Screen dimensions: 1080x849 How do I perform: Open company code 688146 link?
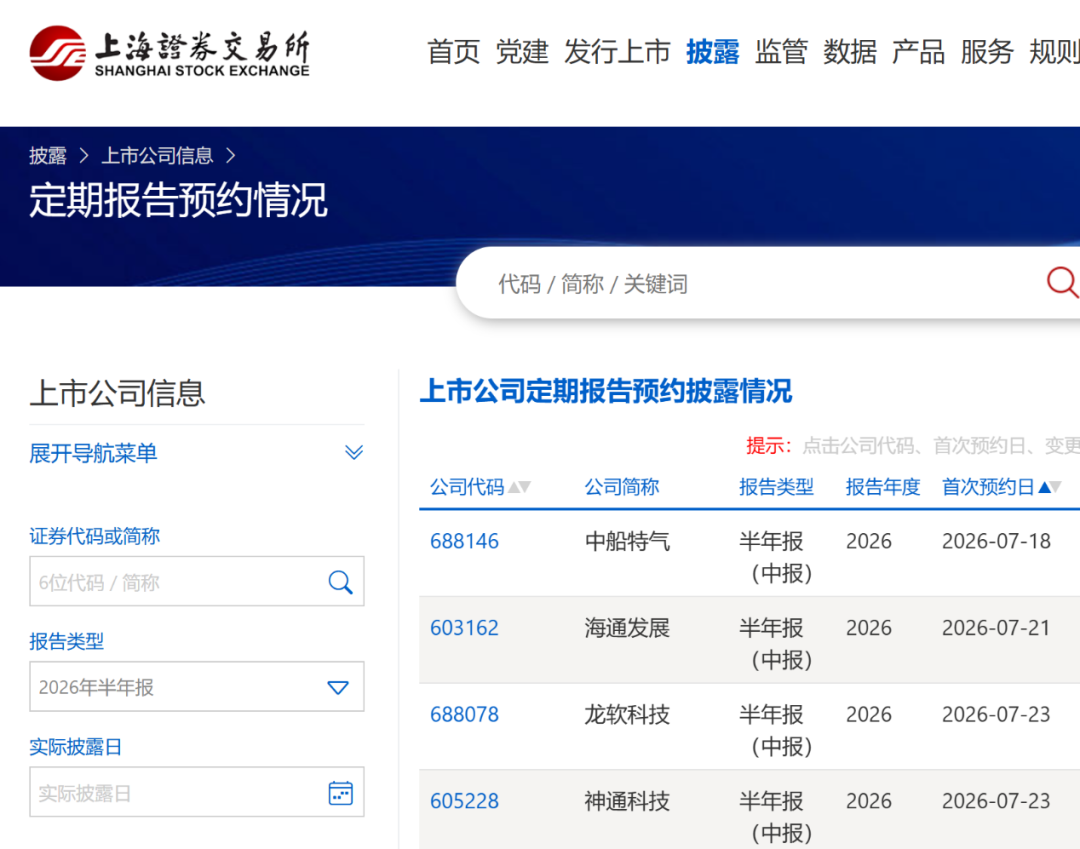point(464,541)
